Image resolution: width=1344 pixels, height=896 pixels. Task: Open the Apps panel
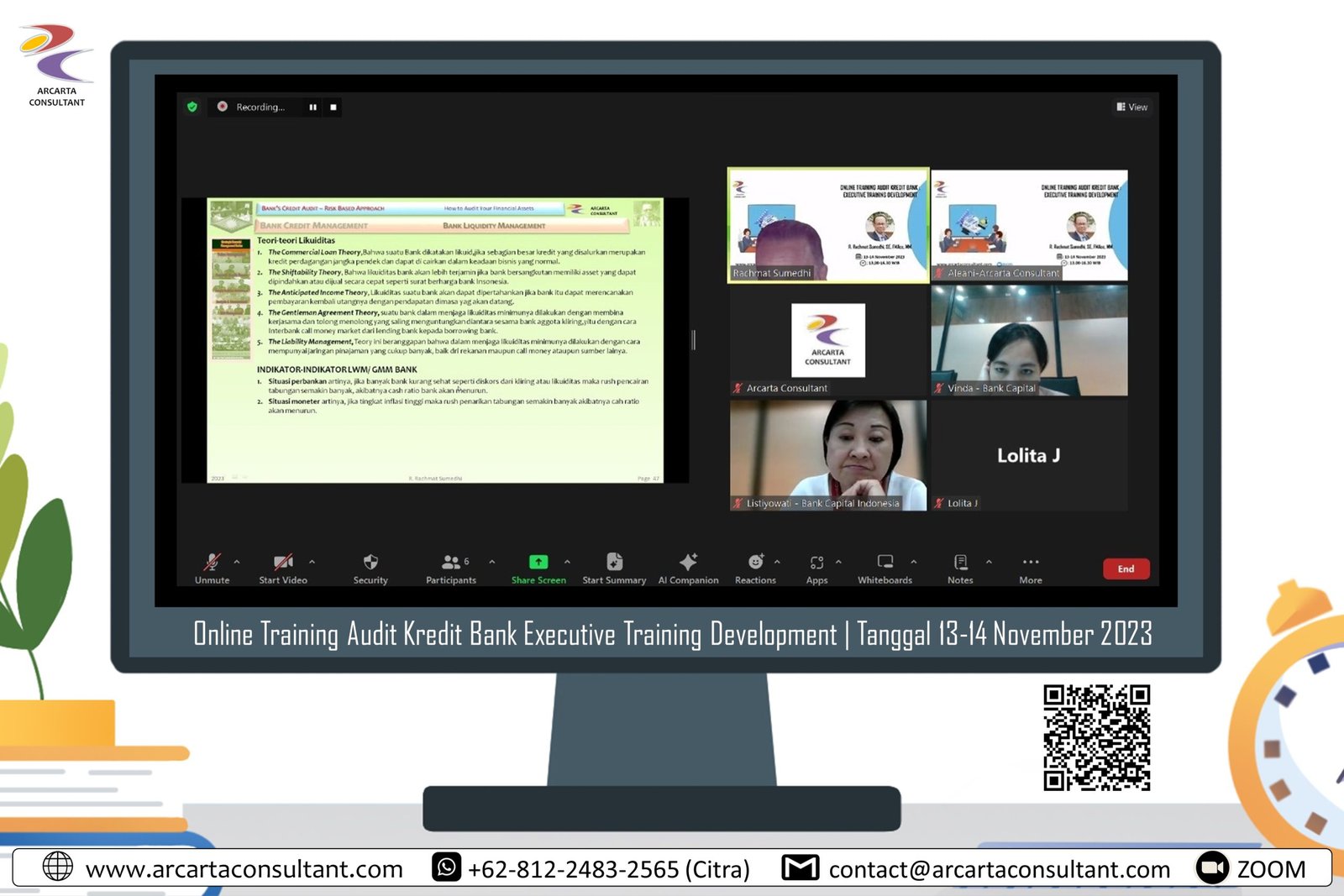click(x=816, y=563)
